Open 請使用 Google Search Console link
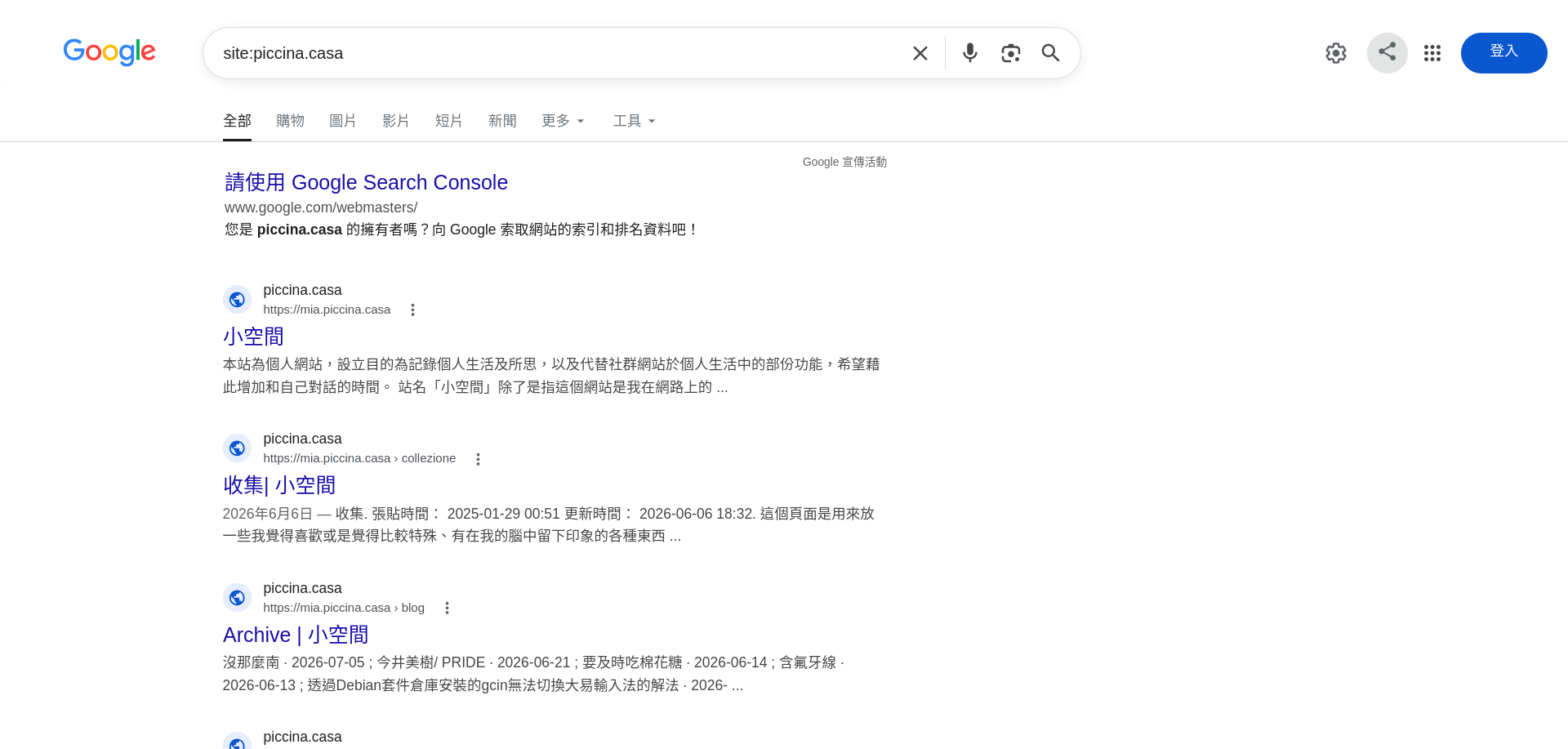The image size is (1568, 749). click(366, 182)
